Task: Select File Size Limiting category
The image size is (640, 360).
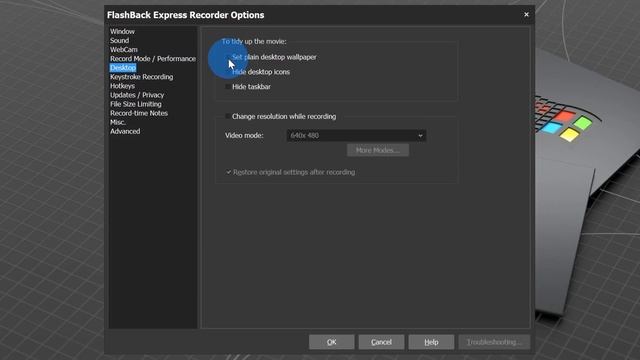Action: (x=136, y=104)
